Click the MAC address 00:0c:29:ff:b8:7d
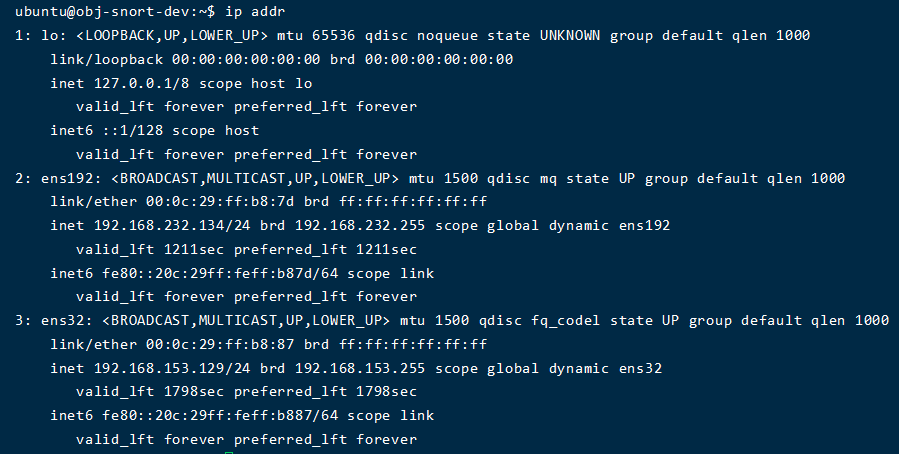Image resolution: width=899 pixels, height=454 pixels. pyautogui.click(x=221, y=201)
